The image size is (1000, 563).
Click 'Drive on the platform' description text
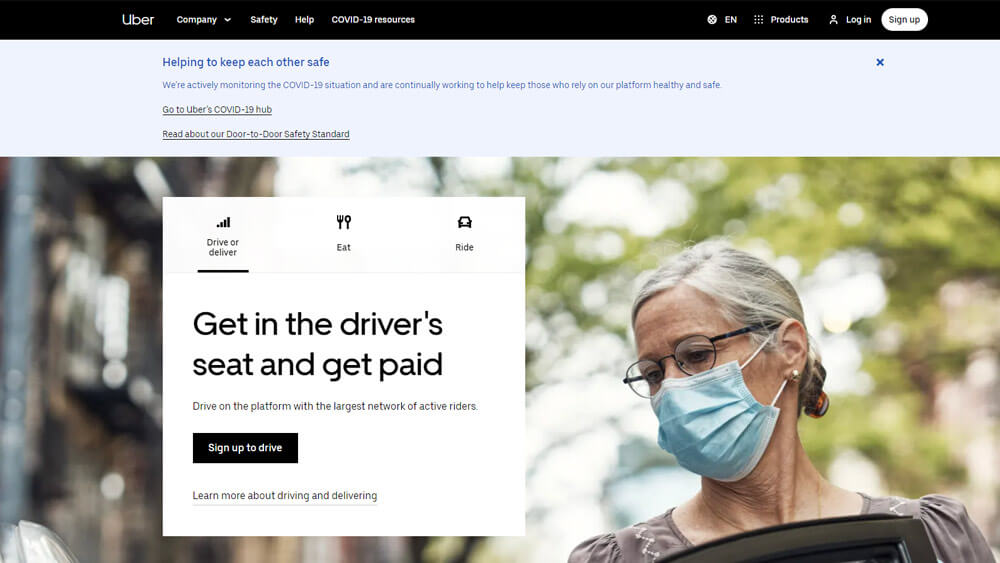[x=335, y=406]
